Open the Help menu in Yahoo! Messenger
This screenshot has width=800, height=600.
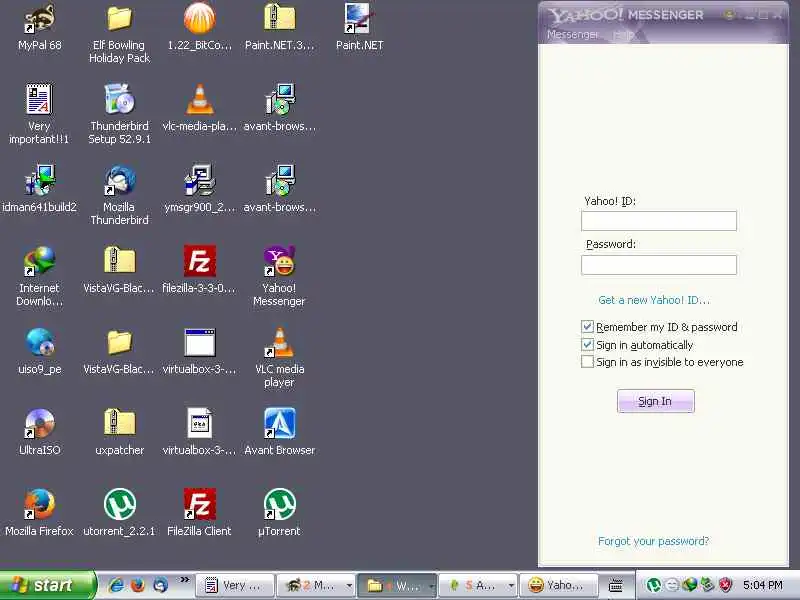pyautogui.click(x=623, y=34)
